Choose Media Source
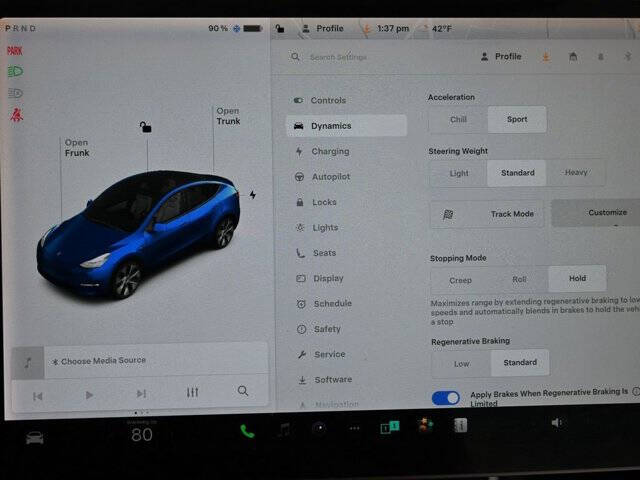640x480 pixels. point(99,361)
